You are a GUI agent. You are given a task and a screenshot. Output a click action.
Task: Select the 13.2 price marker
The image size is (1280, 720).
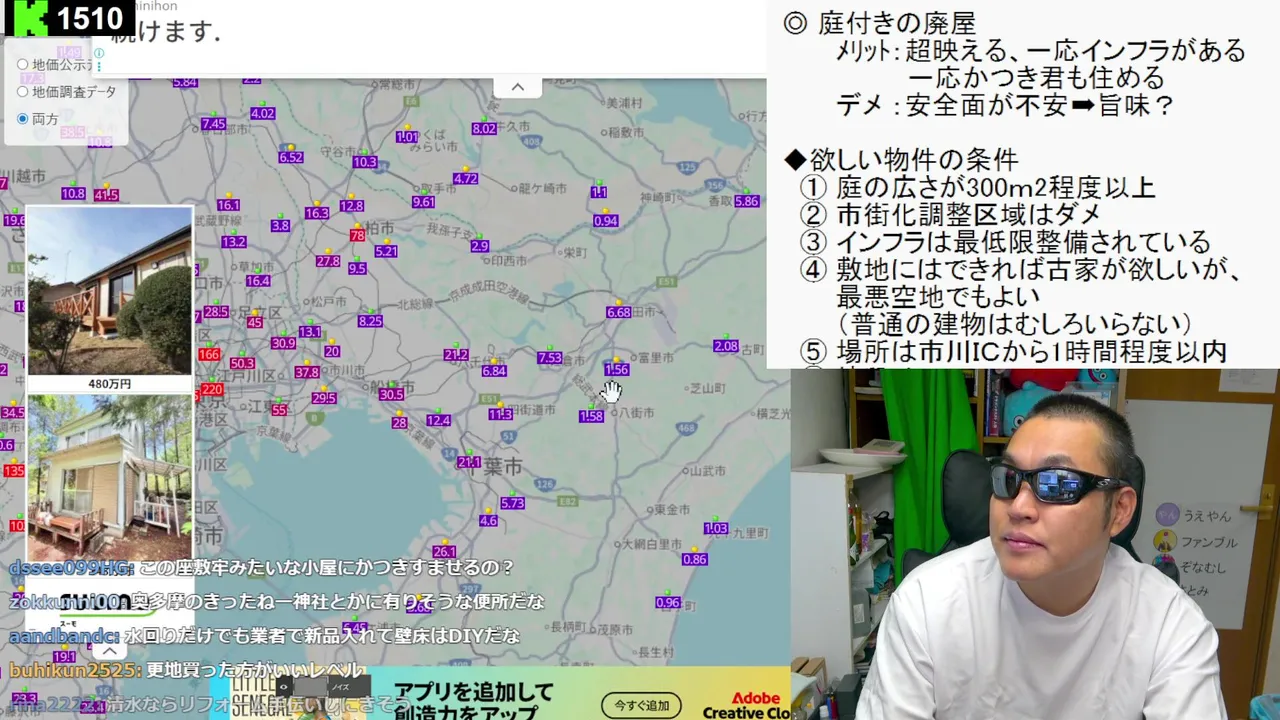(234, 242)
